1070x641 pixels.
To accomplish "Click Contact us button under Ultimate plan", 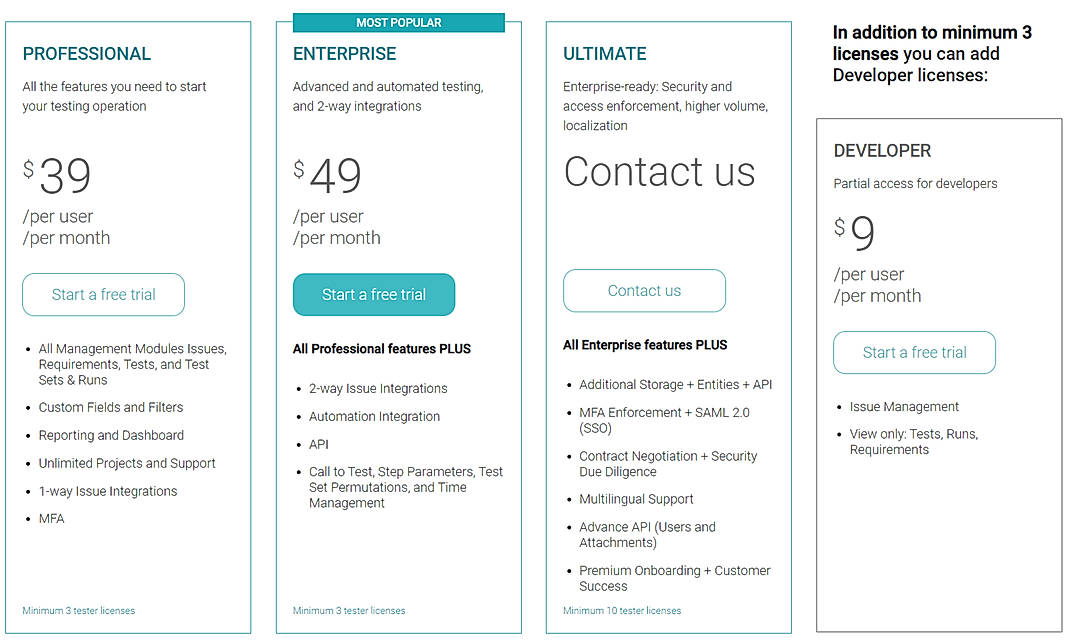I will (644, 290).
